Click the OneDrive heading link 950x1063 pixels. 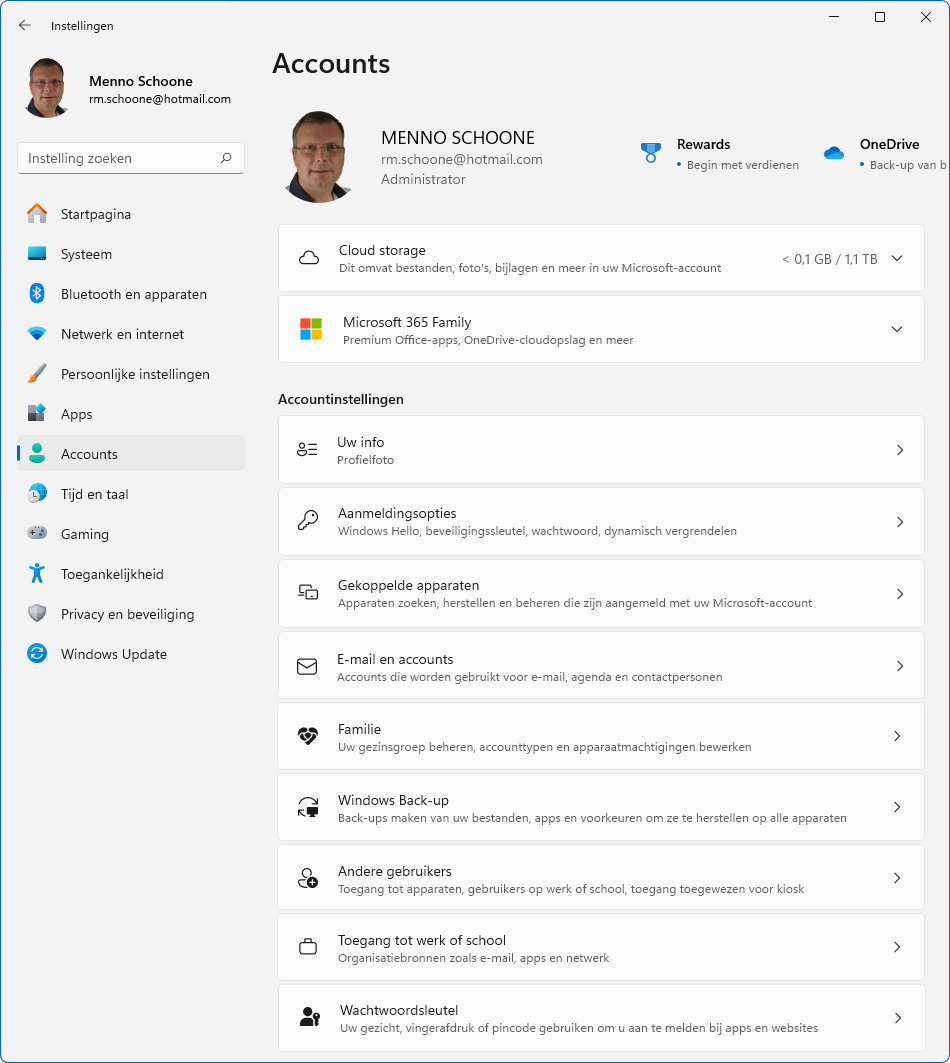pos(889,144)
